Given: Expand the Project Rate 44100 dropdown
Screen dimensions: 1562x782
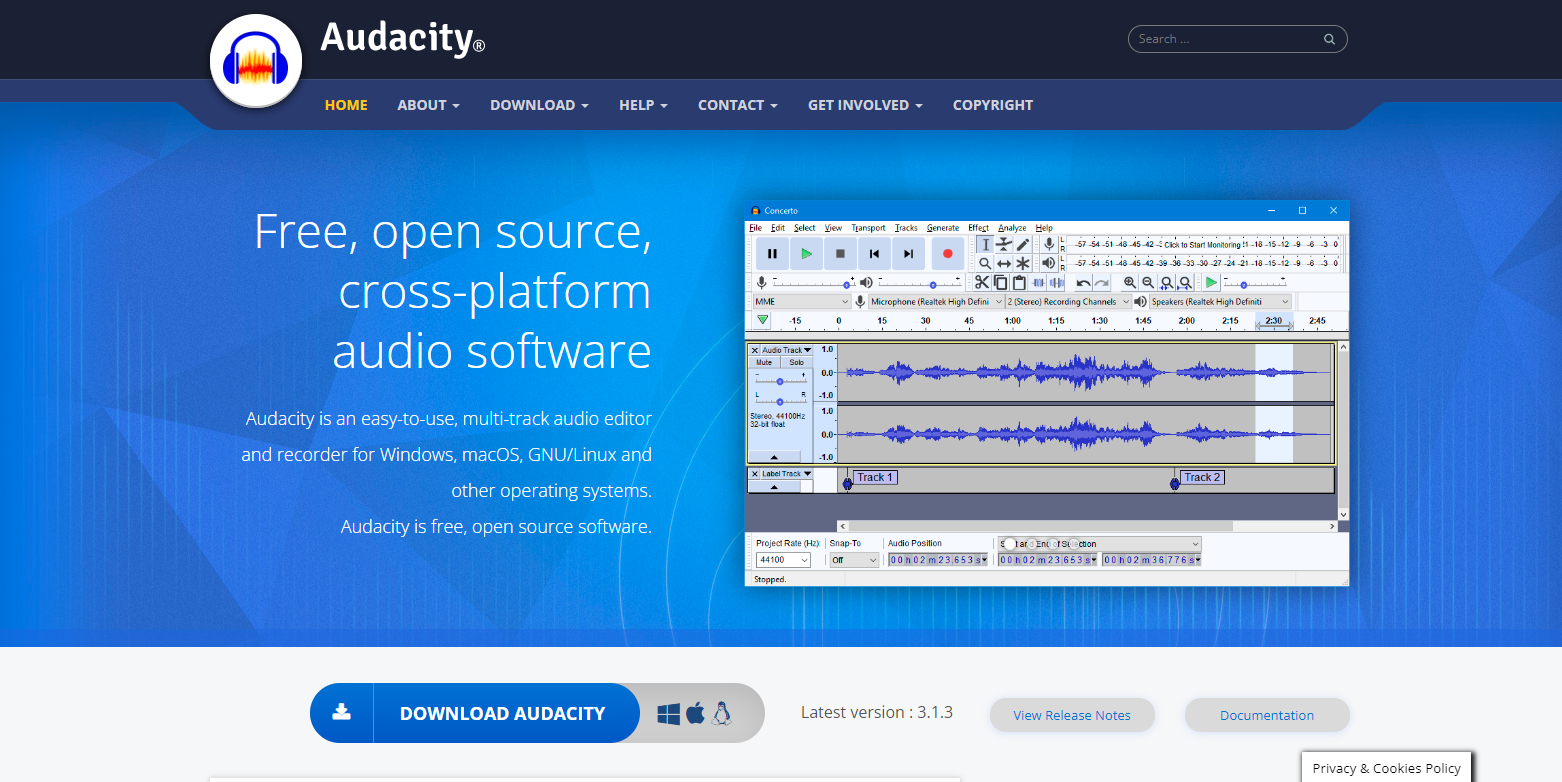Looking at the screenshot, I should pyautogui.click(x=783, y=560).
